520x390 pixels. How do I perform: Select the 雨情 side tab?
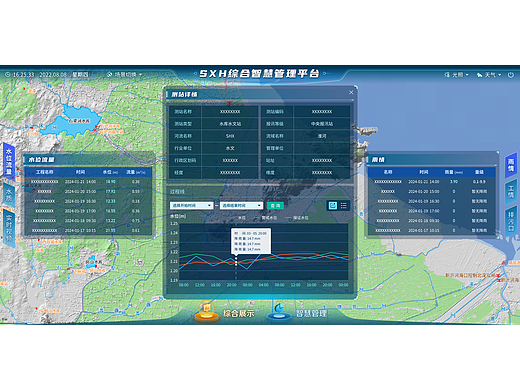(x=511, y=165)
